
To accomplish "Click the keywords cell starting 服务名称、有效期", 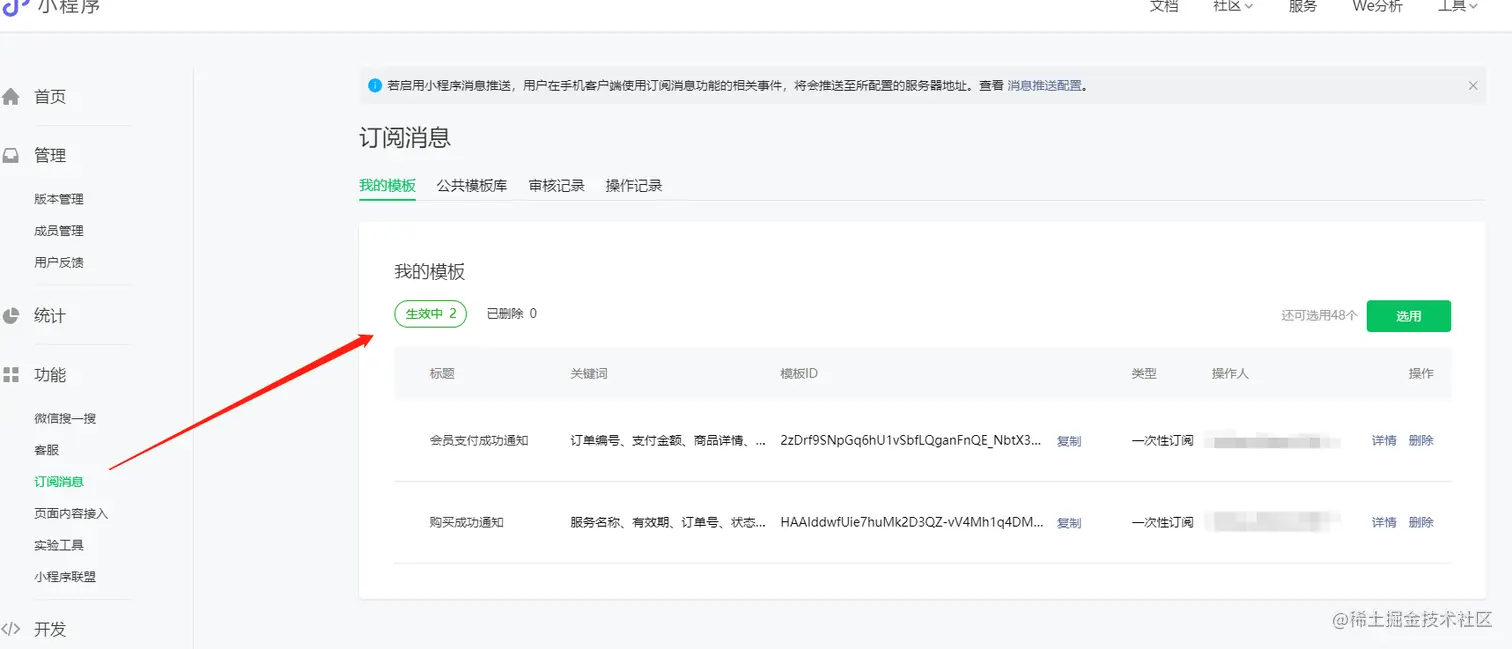I will [668, 523].
